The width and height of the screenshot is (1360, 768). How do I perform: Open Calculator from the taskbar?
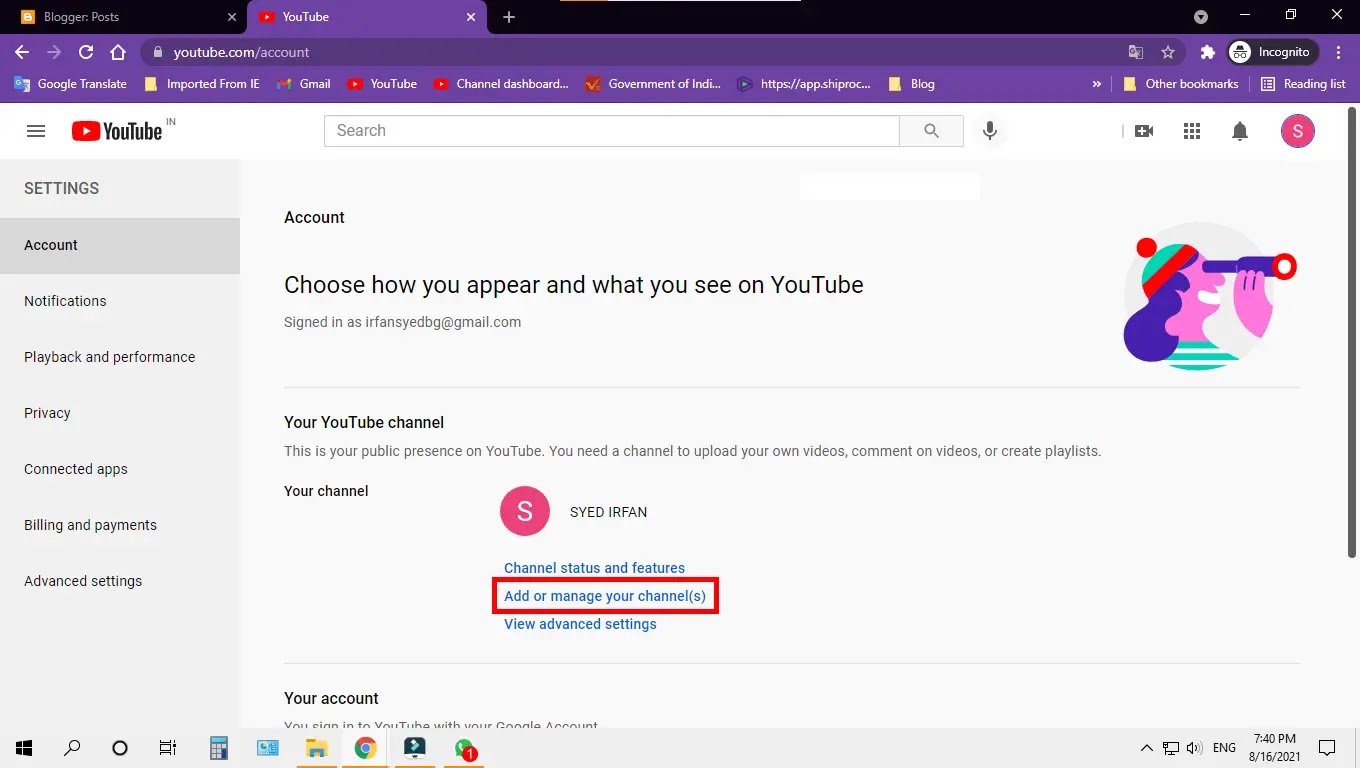click(x=219, y=748)
